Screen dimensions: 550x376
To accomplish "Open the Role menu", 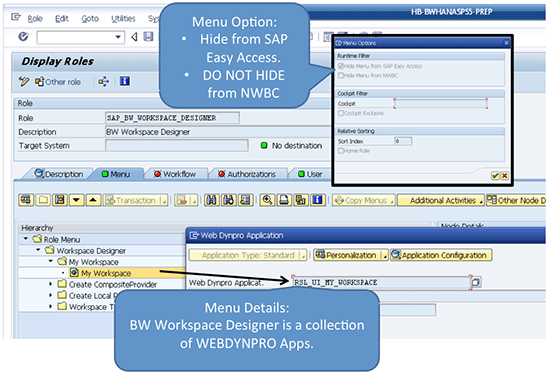I will pos(35,19).
